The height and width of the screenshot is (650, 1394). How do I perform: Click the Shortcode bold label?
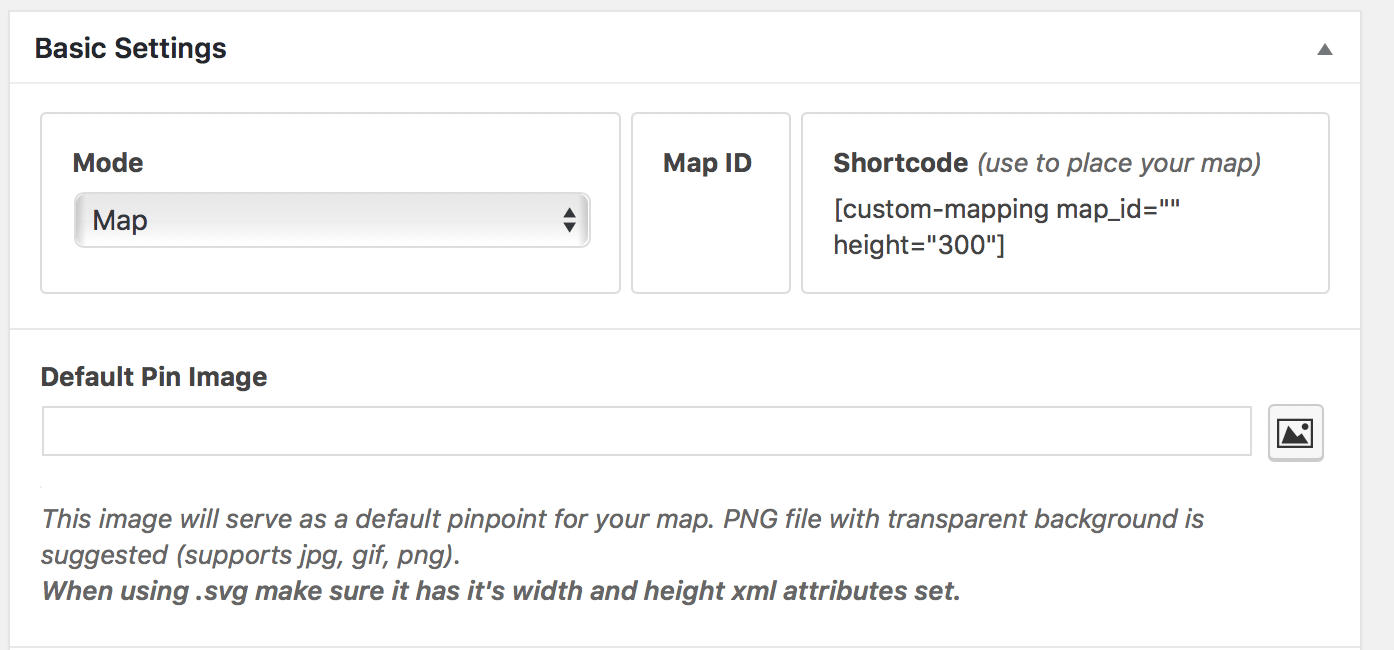[x=900, y=163]
